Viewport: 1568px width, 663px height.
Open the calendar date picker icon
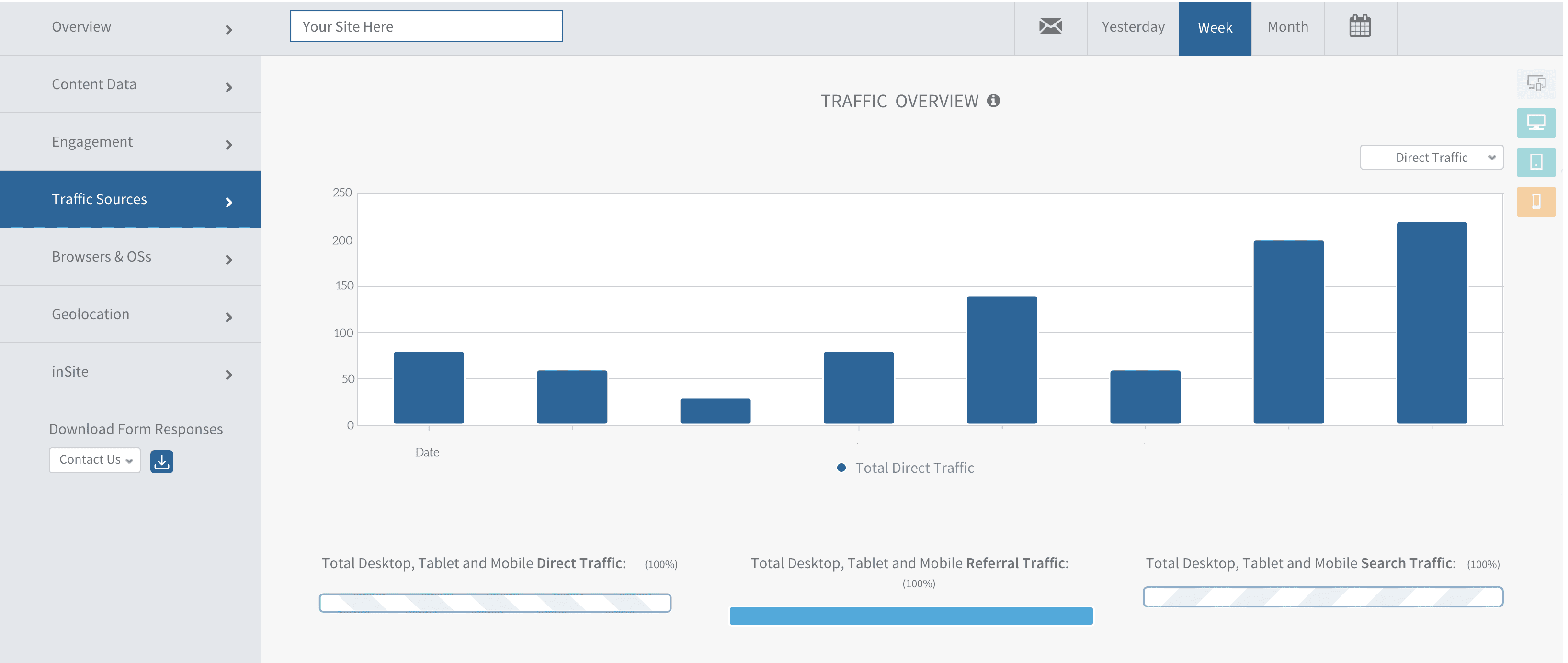[x=1360, y=26]
